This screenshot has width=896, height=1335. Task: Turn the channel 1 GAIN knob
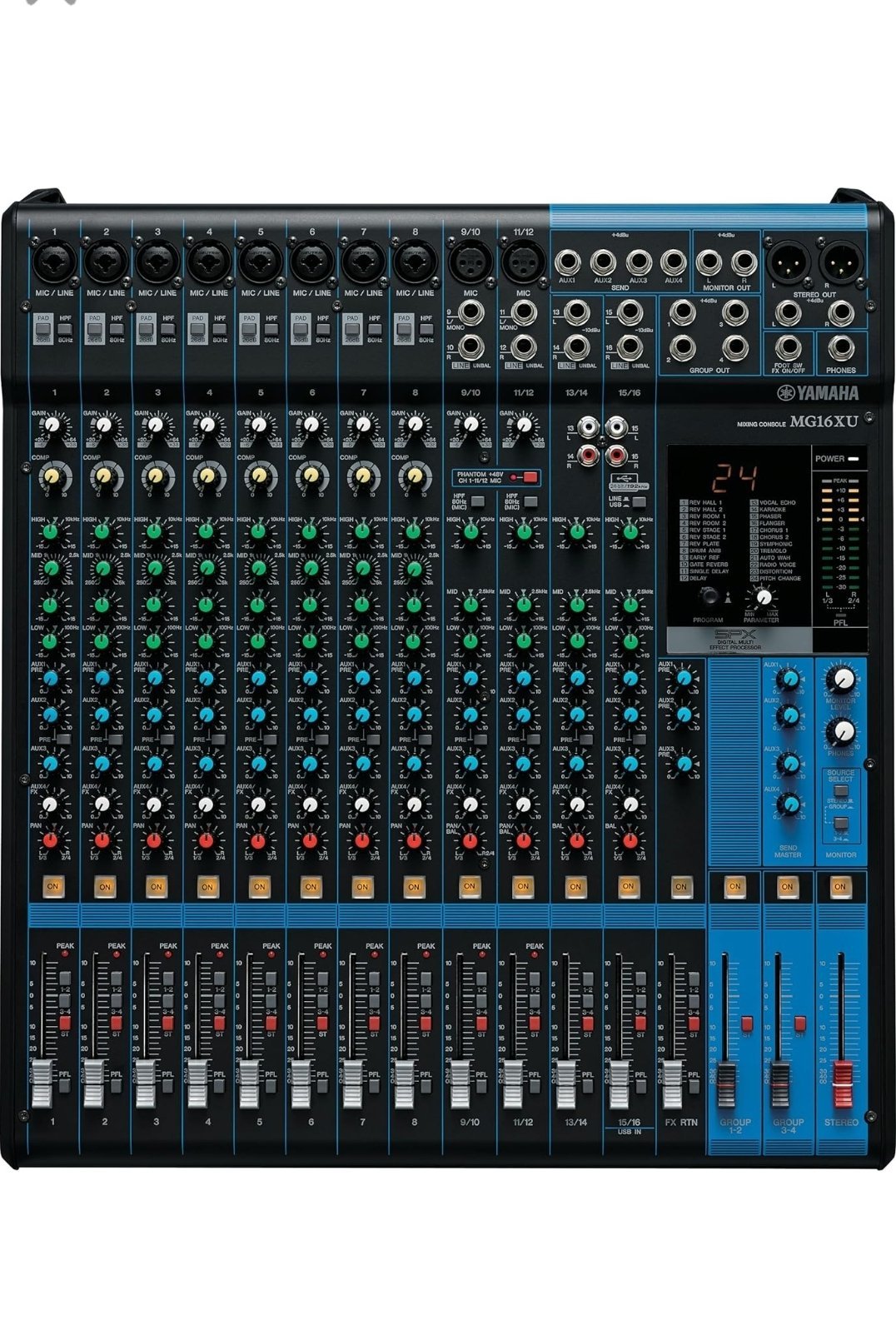point(52,425)
